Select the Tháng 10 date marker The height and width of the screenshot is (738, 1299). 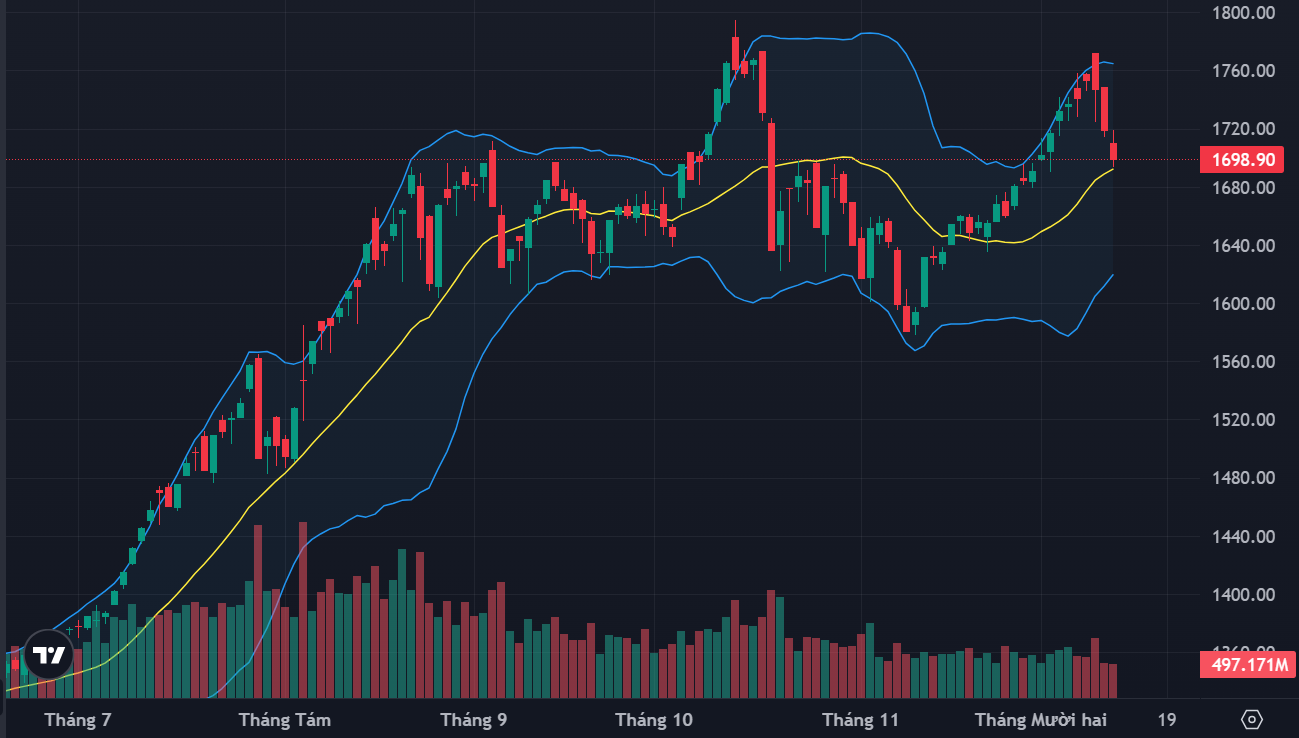(x=654, y=720)
